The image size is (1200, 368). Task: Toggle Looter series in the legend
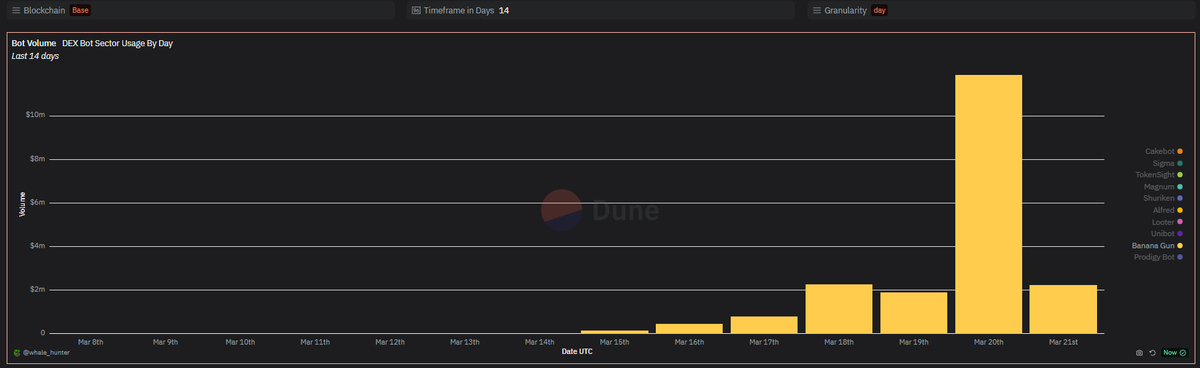coord(1167,222)
